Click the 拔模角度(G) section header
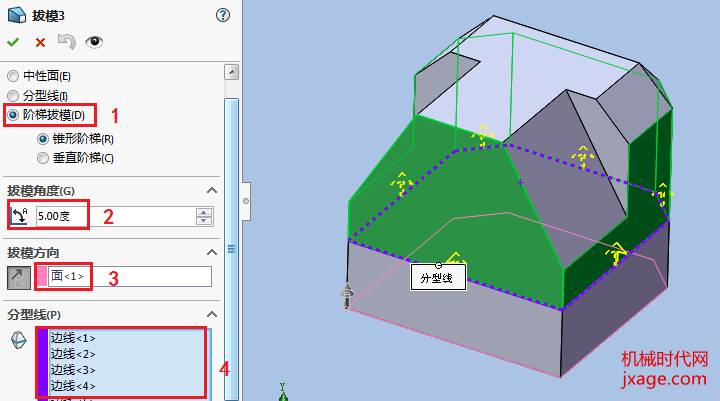The height and width of the screenshot is (401, 720). pos(41,191)
